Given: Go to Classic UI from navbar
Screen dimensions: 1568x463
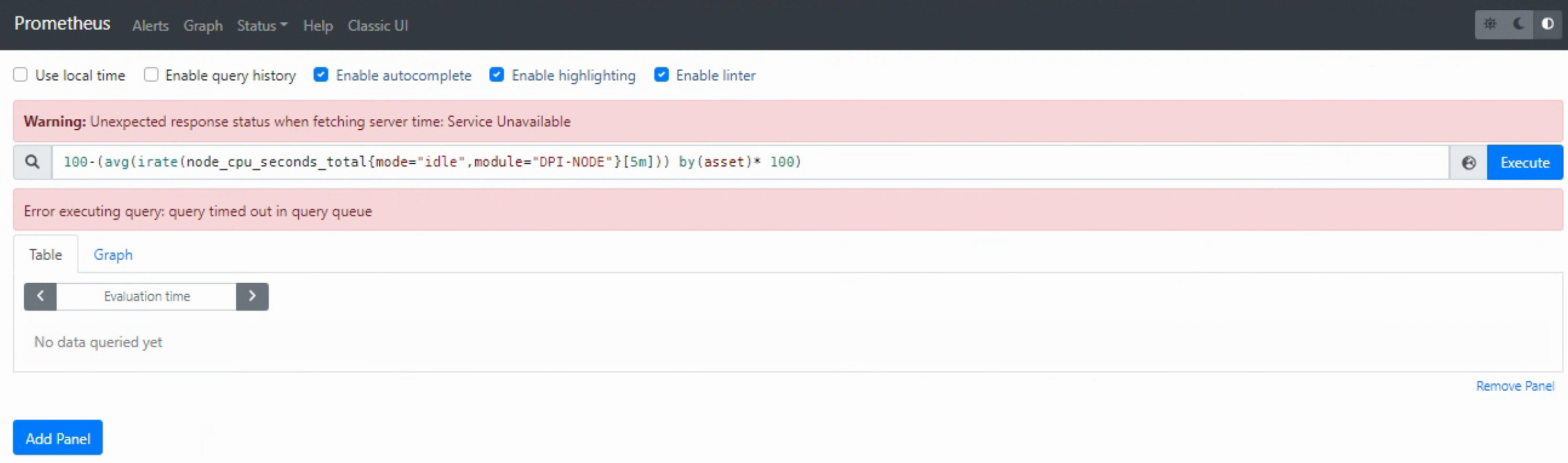Looking at the screenshot, I should [x=378, y=25].
